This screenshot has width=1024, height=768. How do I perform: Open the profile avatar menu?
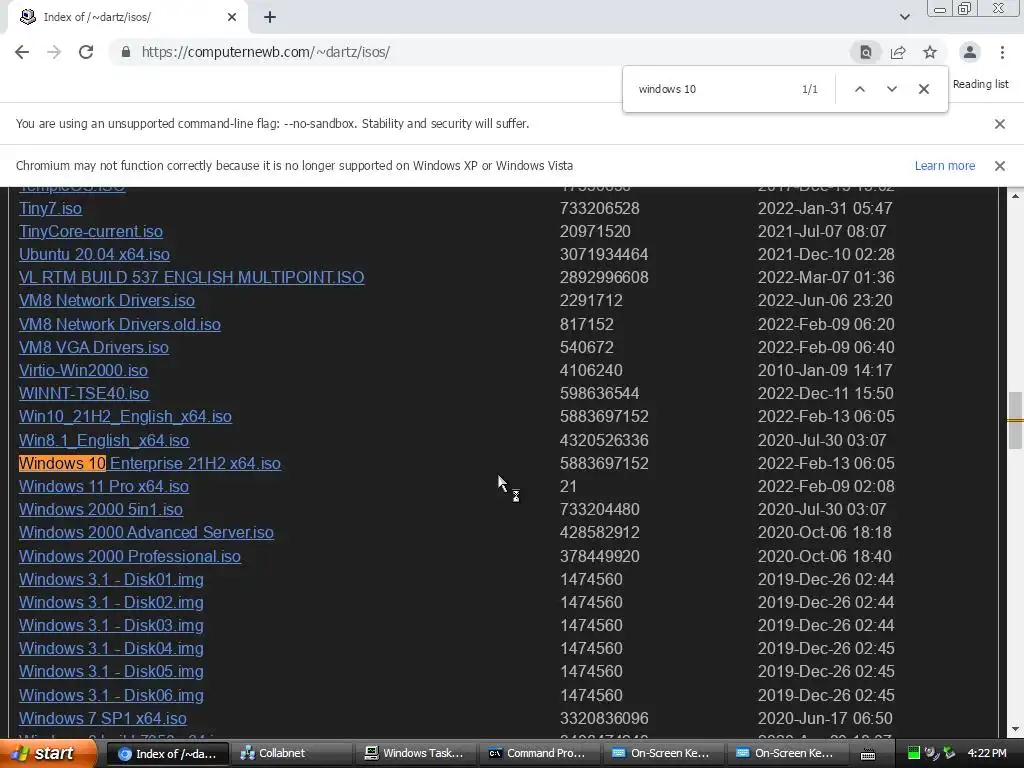point(970,52)
